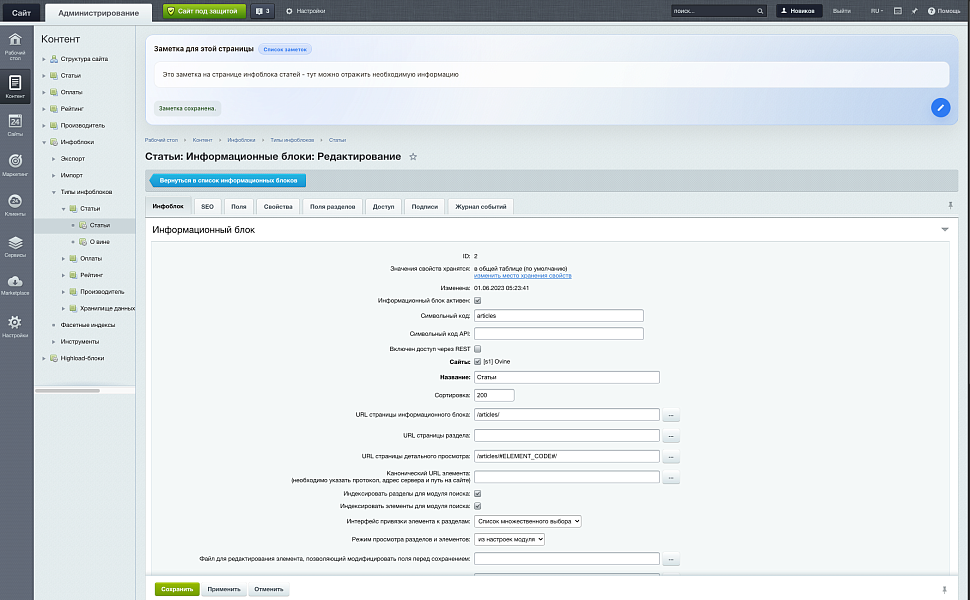Expand the Производитель node under Типы инфоблоков

tap(63, 292)
